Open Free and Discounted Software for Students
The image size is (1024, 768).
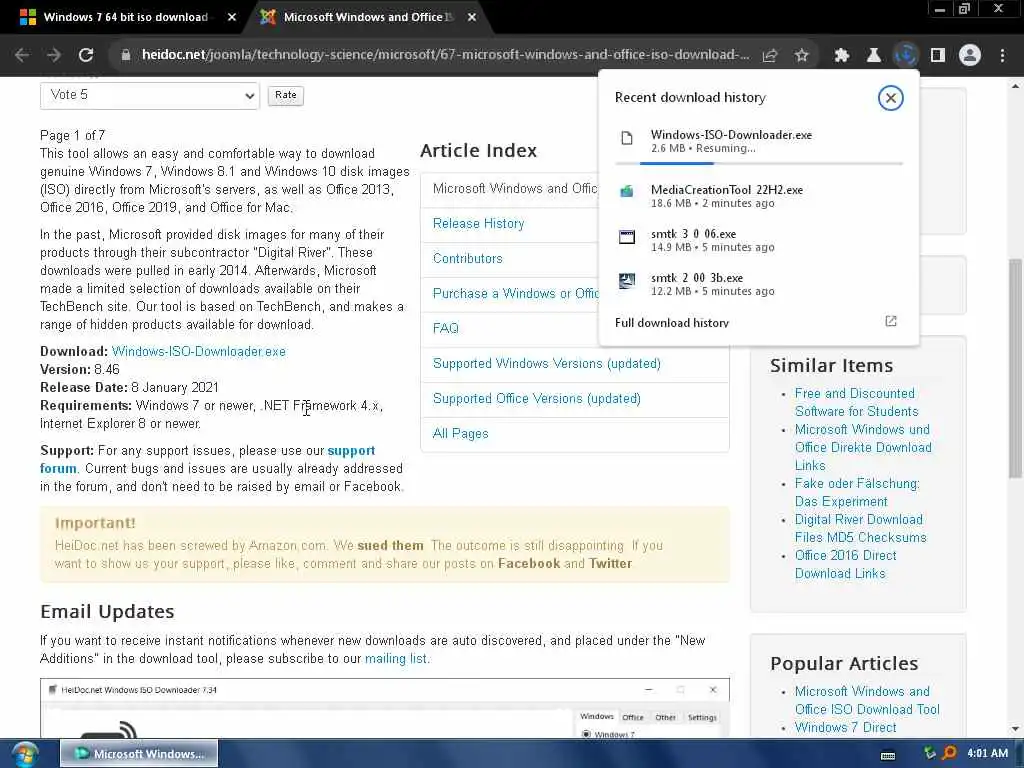(856, 402)
